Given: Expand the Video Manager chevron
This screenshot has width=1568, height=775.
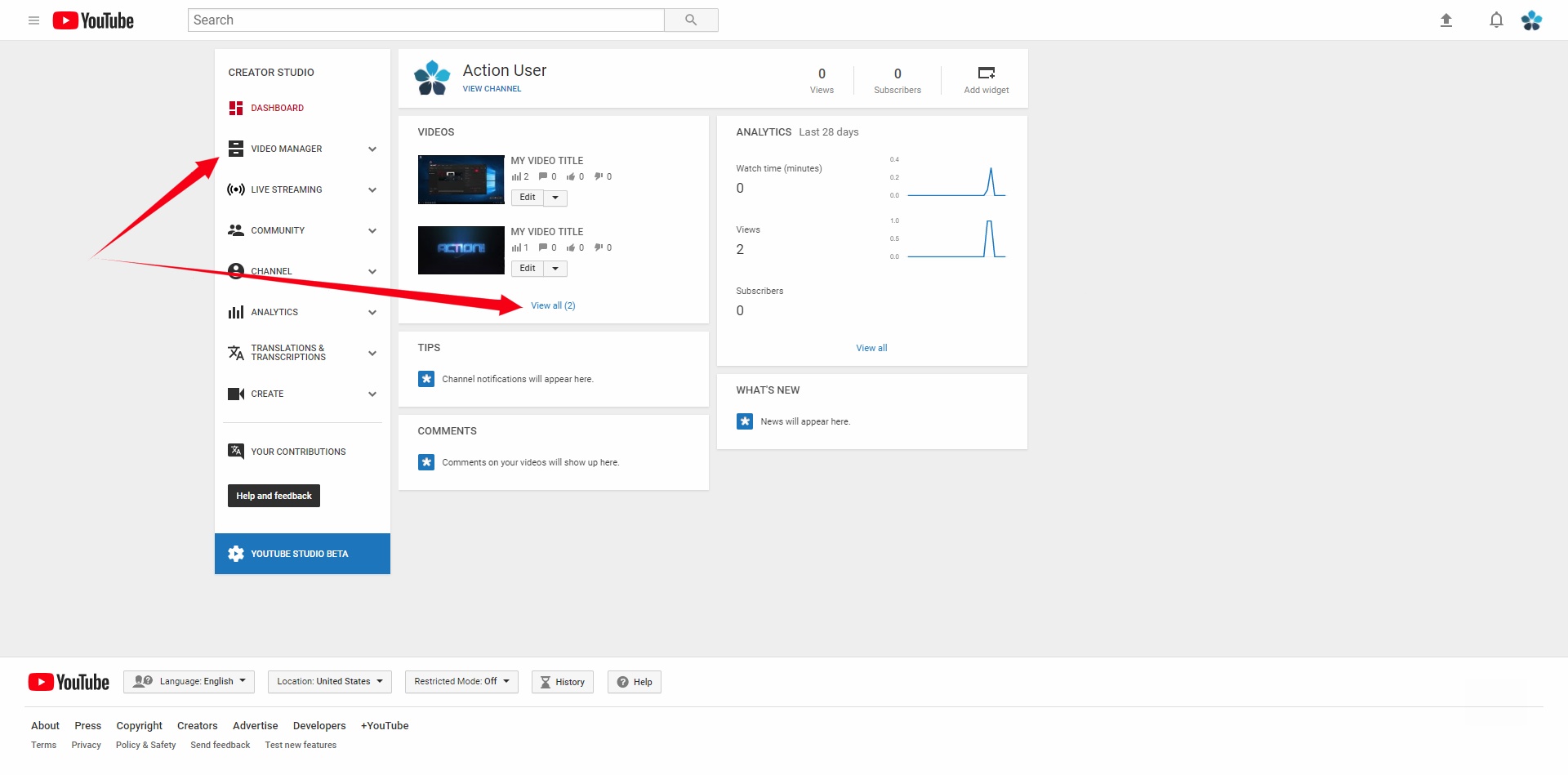Looking at the screenshot, I should [372, 149].
